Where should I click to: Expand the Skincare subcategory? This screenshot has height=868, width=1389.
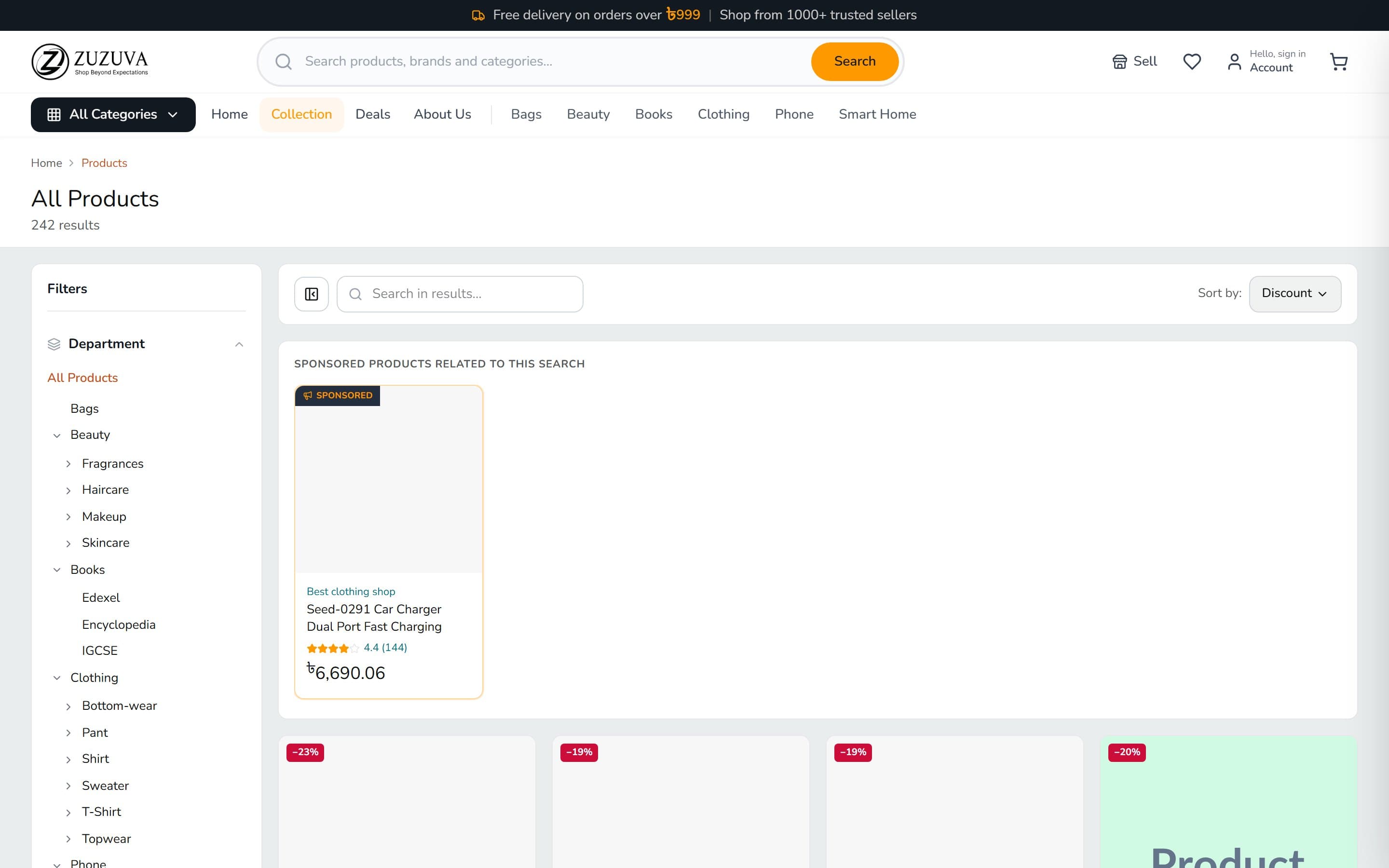click(68, 543)
